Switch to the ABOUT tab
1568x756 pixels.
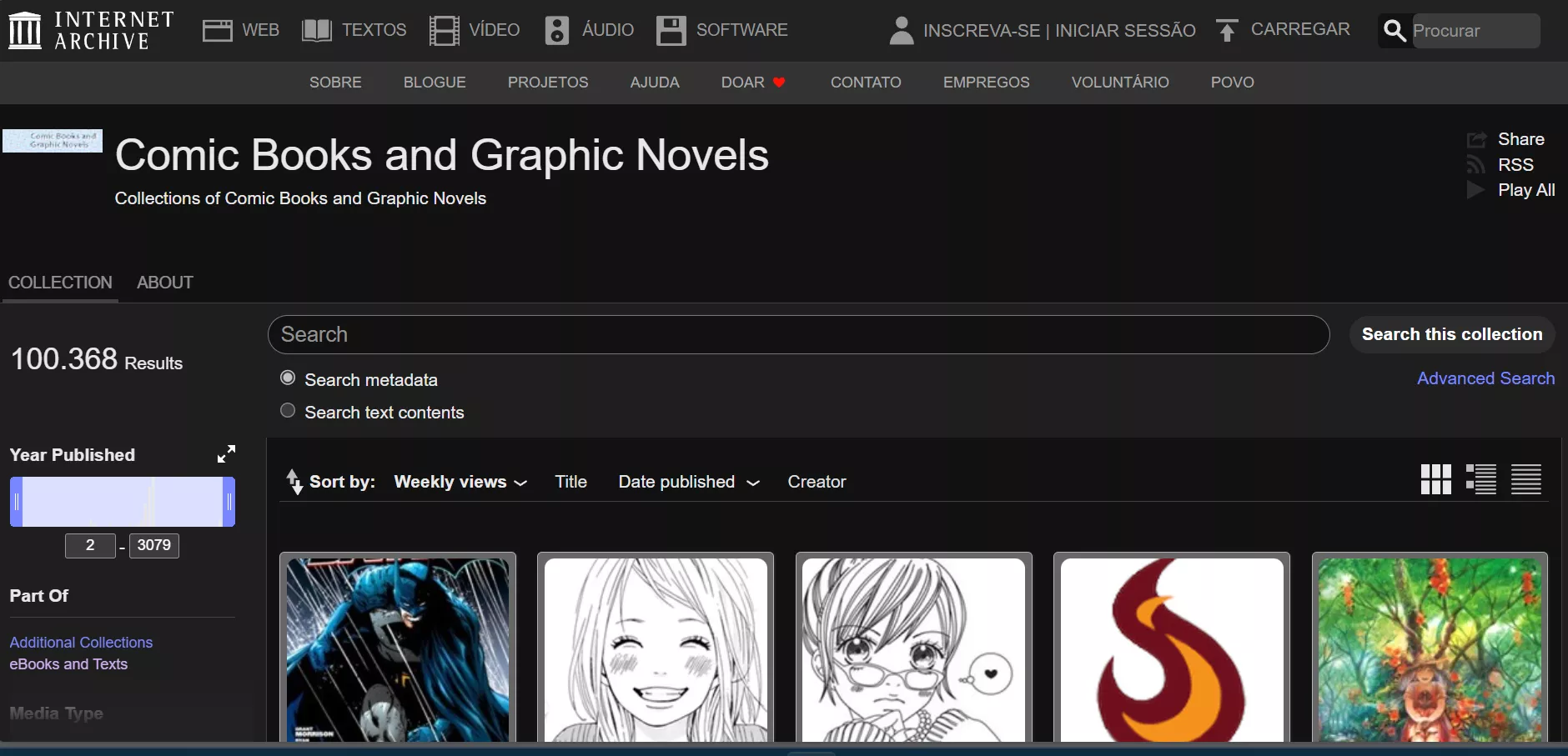tap(164, 283)
